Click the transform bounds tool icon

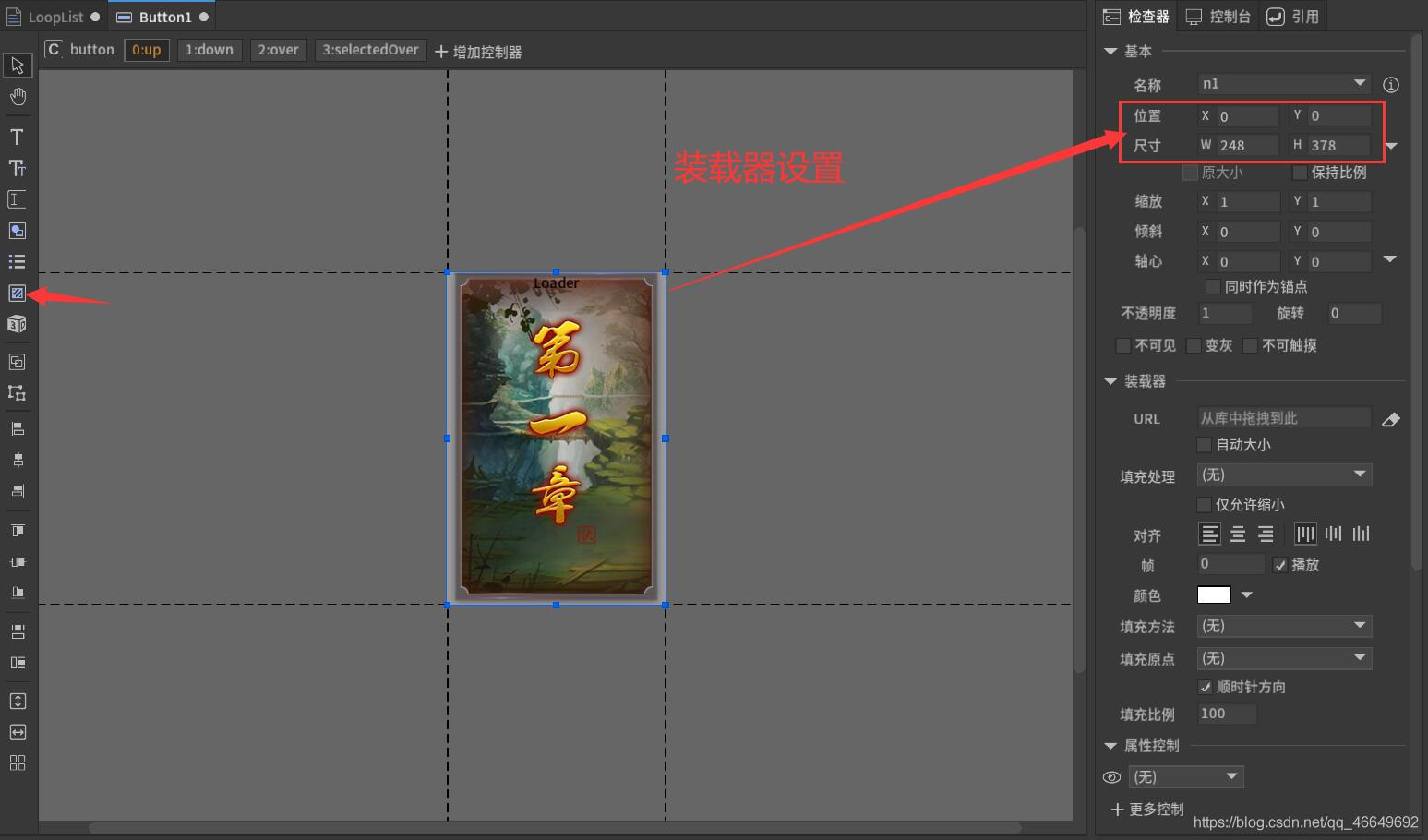pos(17,392)
